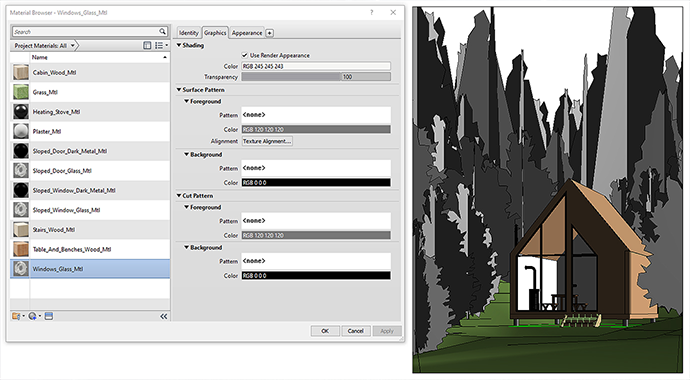The height and width of the screenshot is (380, 690).
Task: Toggle the library panel view icon
Action: [147, 45]
